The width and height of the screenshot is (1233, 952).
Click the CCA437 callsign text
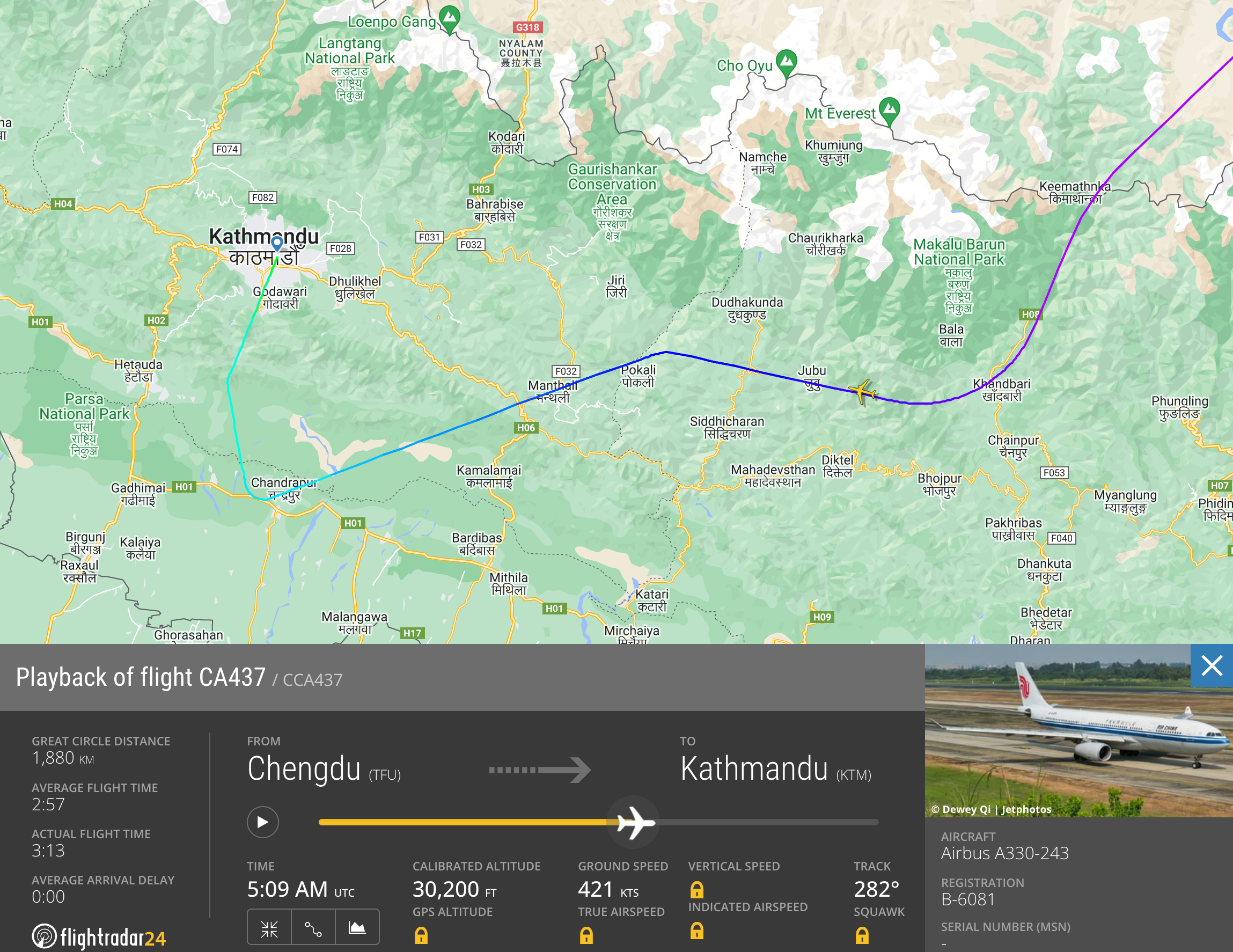click(x=312, y=680)
